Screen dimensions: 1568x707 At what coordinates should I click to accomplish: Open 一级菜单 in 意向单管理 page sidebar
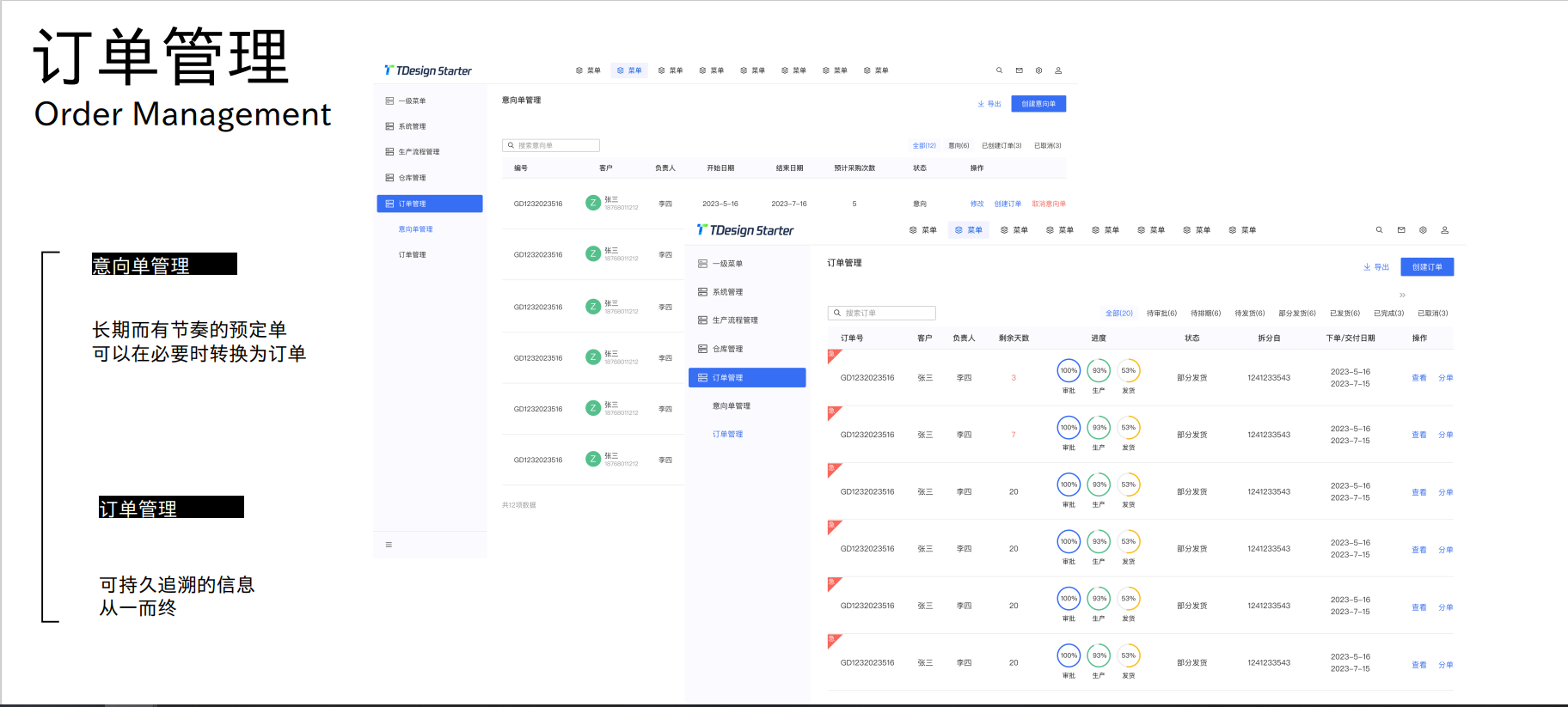click(x=406, y=101)
